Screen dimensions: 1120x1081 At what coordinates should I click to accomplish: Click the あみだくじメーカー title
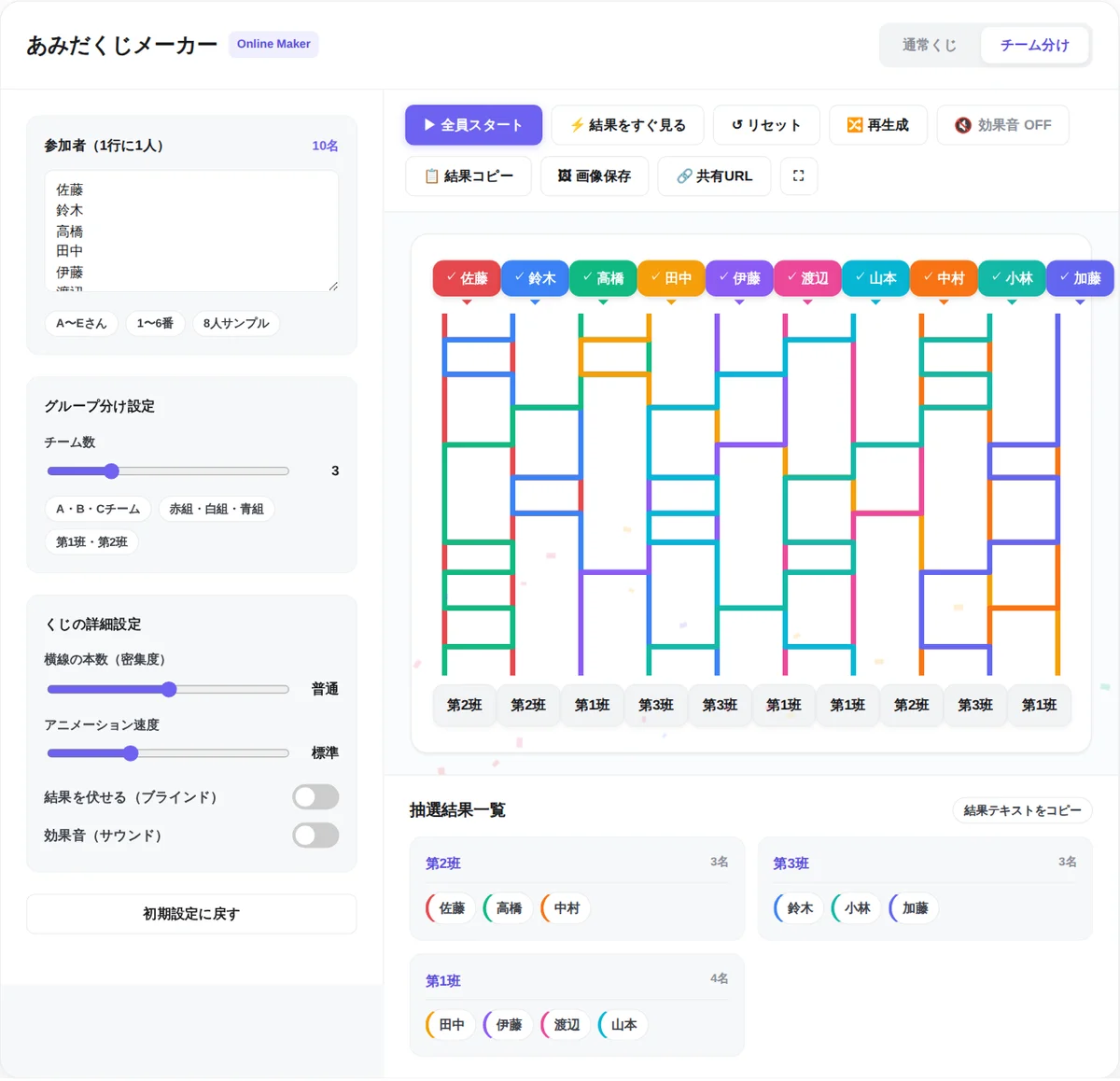122,45
